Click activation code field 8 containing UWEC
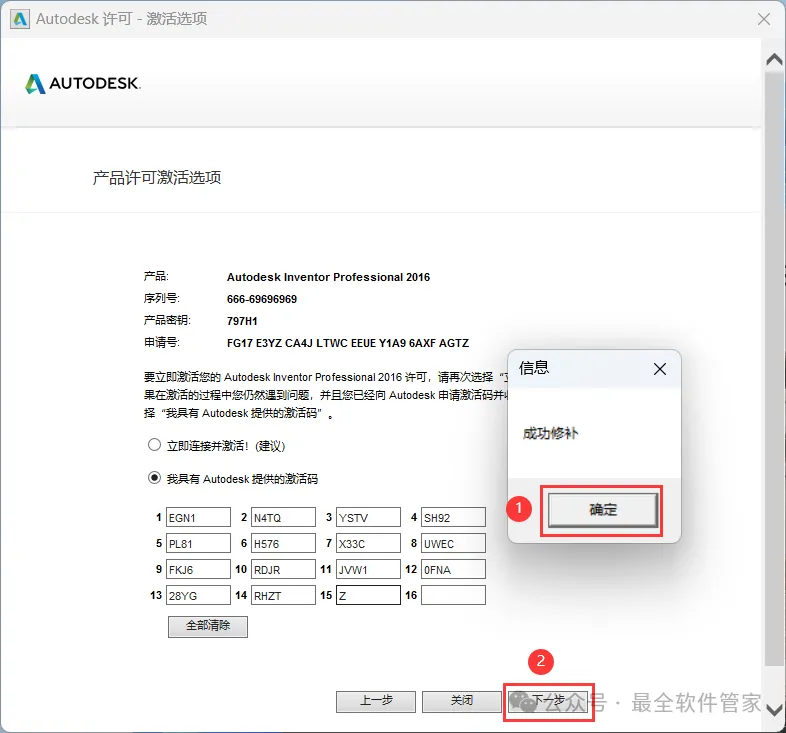Image resolution: width=786 pixels, height=733 pixels. pos(454,543)
